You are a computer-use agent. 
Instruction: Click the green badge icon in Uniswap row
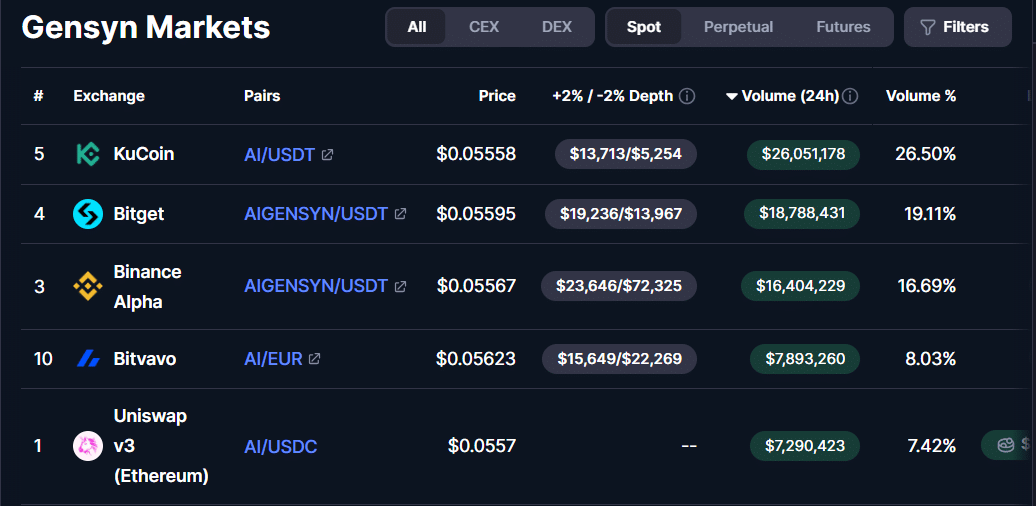point(1005,445)
